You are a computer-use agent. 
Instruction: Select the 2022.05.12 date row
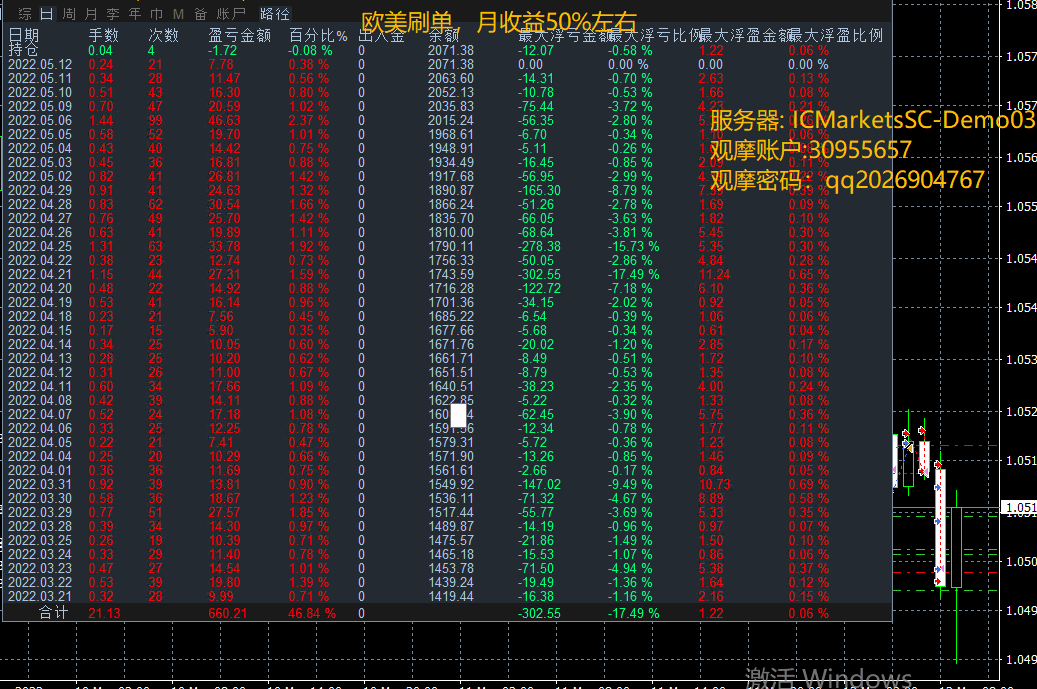[x=40, y=64]
